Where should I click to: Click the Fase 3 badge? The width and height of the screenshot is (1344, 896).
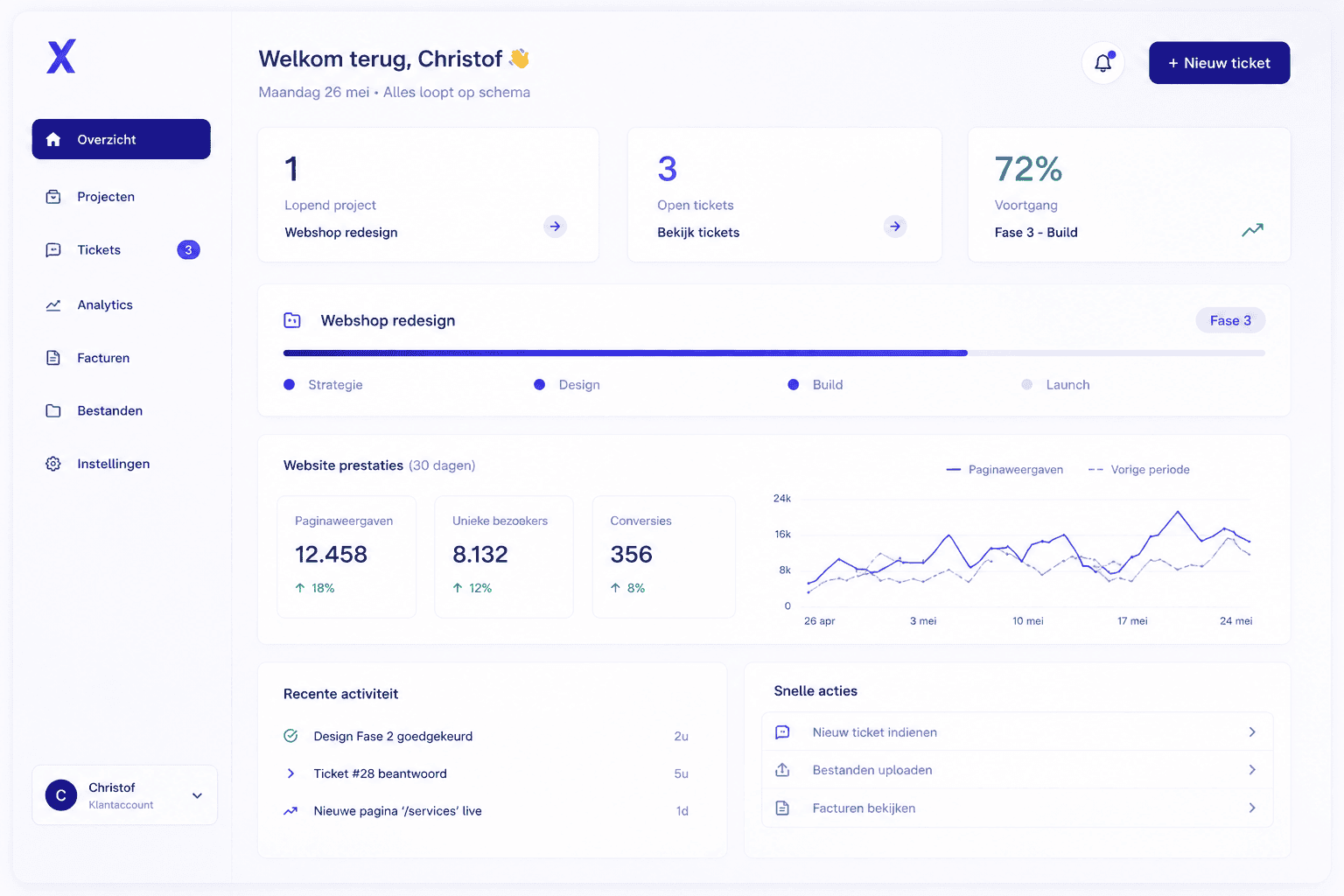coord(1230,321)
